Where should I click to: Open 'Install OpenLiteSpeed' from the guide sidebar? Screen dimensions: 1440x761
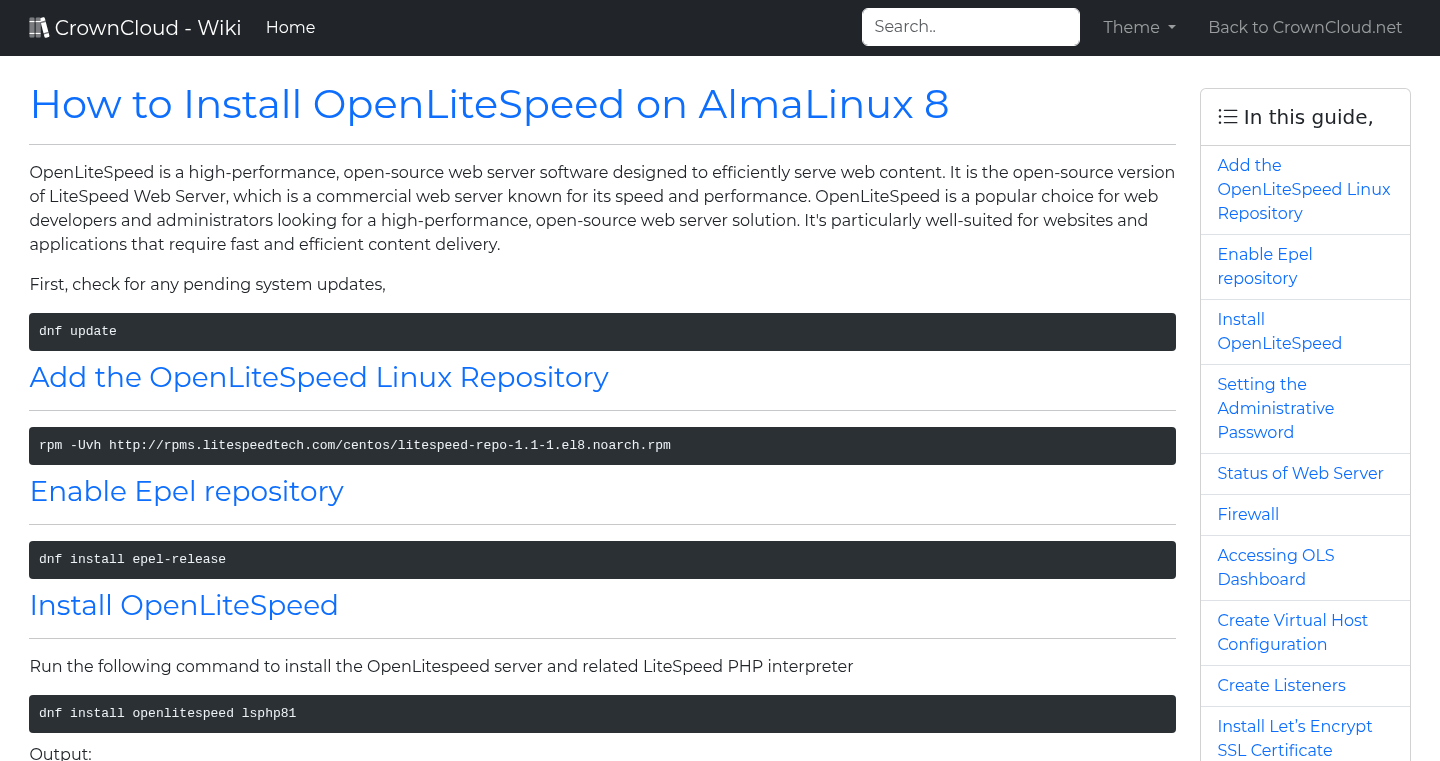pyautogui.click(x=1279, y=331)
